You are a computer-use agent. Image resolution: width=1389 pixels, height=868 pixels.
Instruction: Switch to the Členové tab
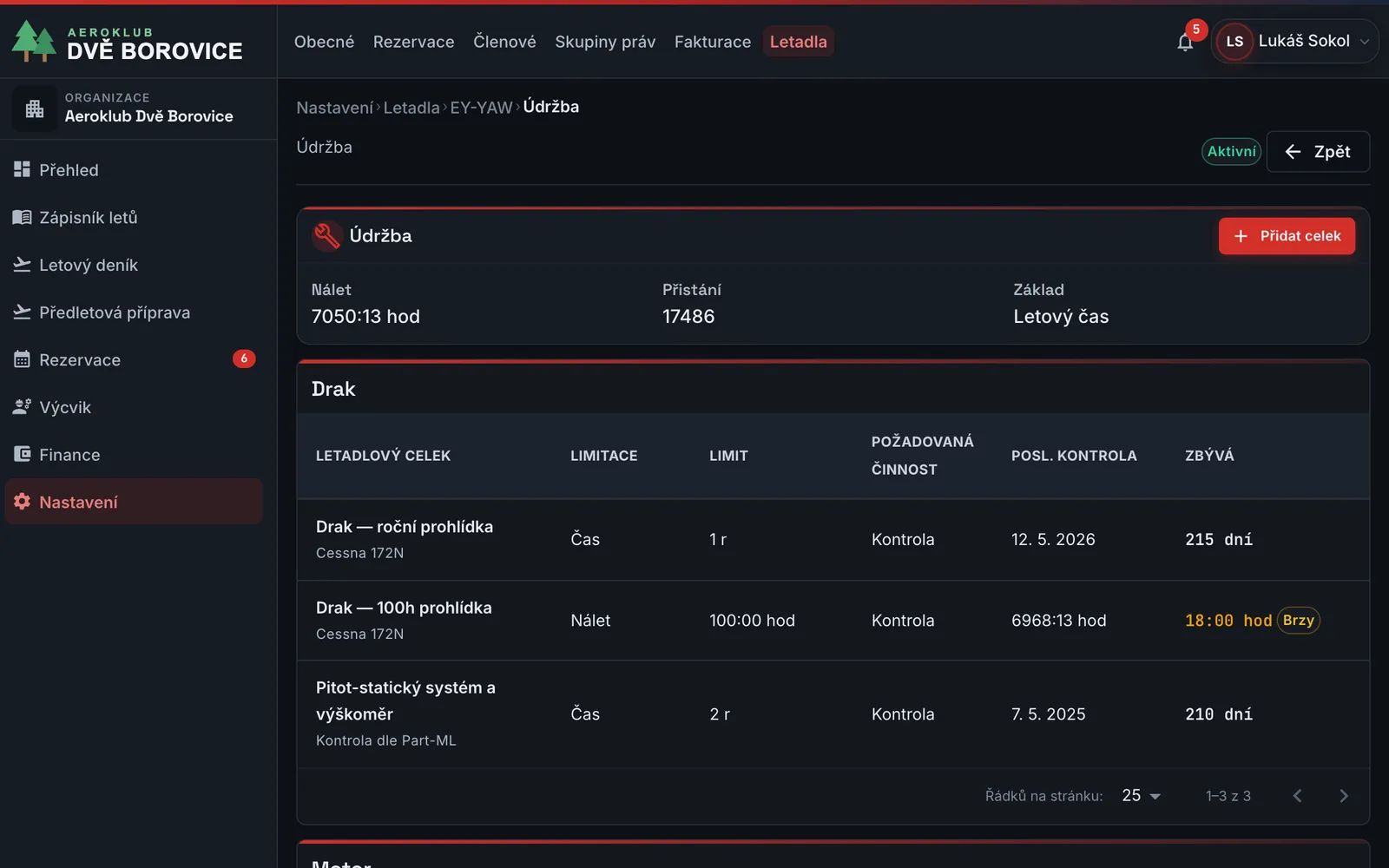504,42
